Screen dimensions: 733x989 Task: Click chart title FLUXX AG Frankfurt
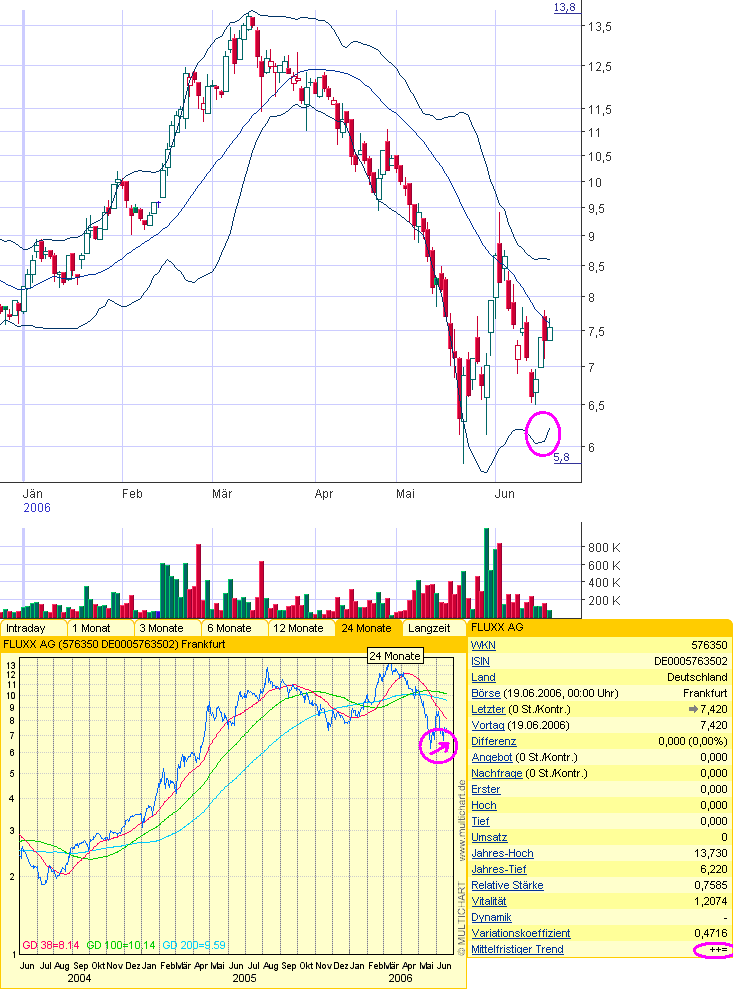tap(114, 645)
